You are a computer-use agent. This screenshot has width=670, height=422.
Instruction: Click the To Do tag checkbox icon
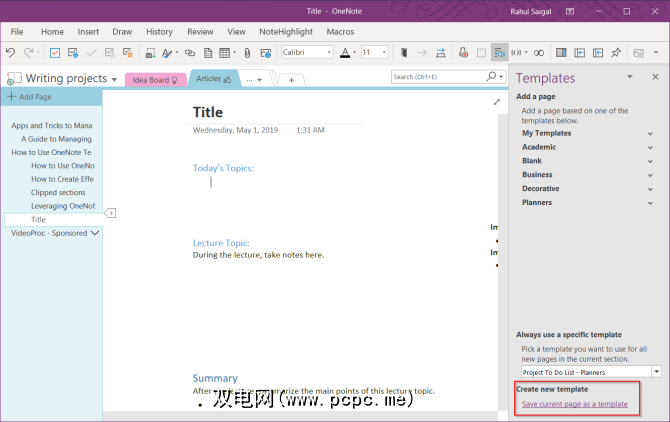click(55, 52)
